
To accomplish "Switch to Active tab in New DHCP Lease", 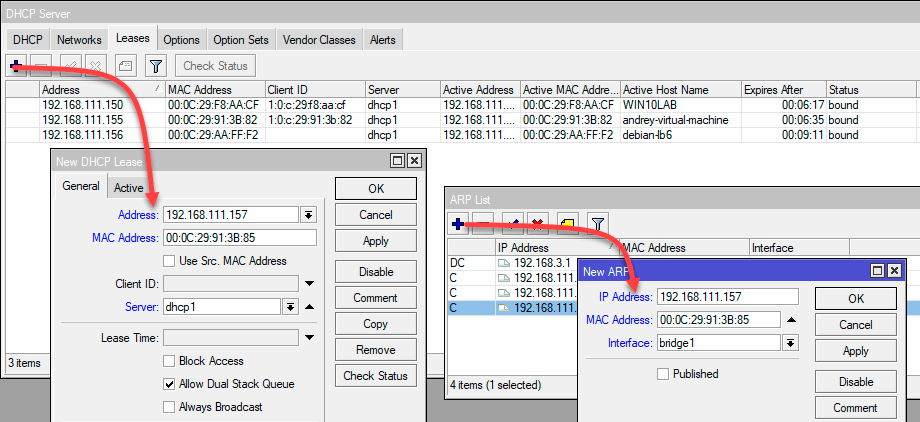I will tap(128, 188).
